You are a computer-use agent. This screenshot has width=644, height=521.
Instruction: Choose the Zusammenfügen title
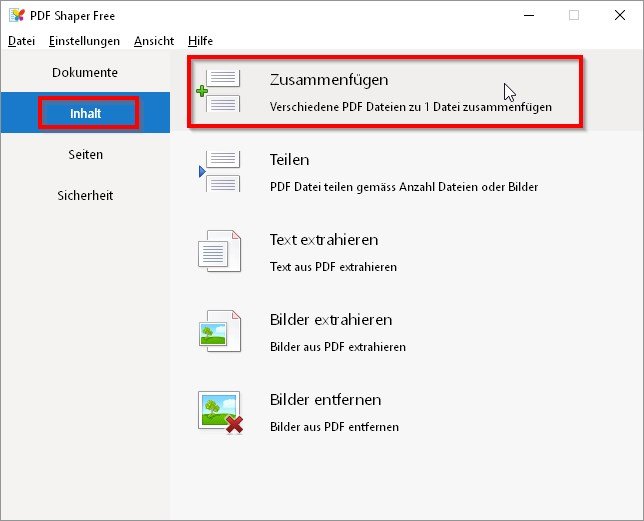tap(329, 80)
